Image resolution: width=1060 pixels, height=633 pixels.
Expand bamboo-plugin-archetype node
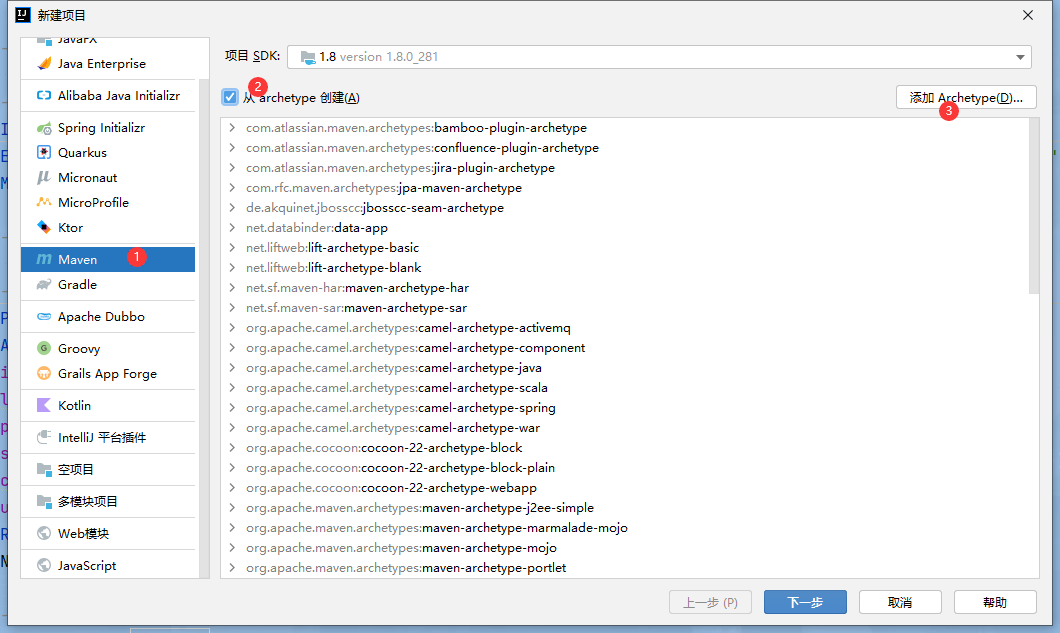232,128
